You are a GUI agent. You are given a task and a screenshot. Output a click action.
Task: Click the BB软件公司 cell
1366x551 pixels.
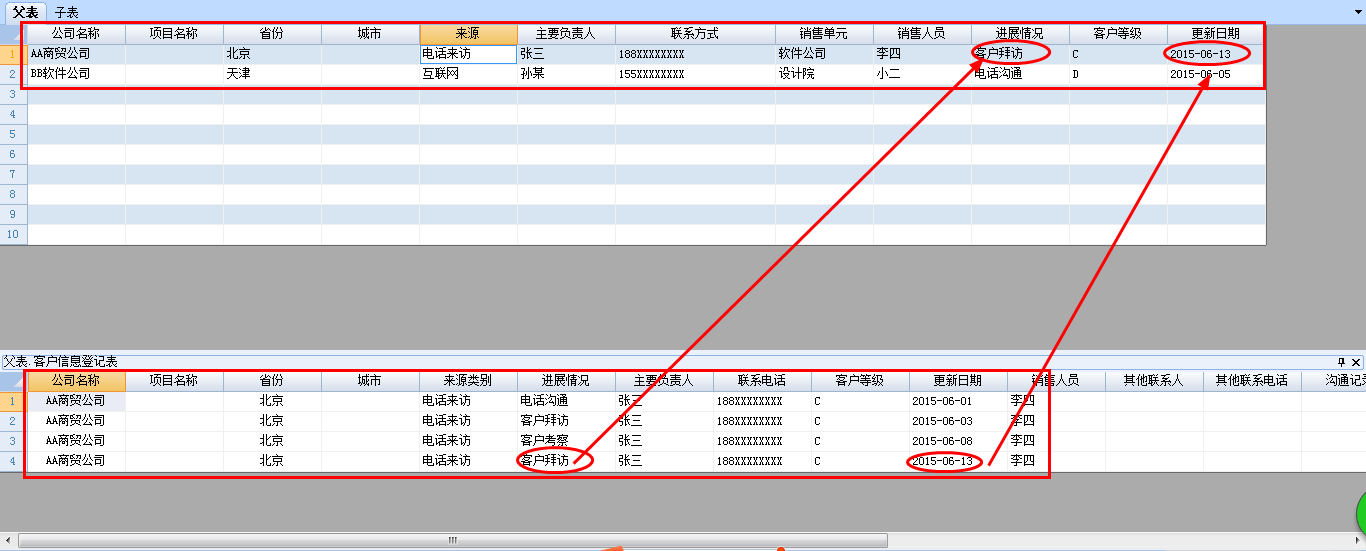tap(76, 74)
